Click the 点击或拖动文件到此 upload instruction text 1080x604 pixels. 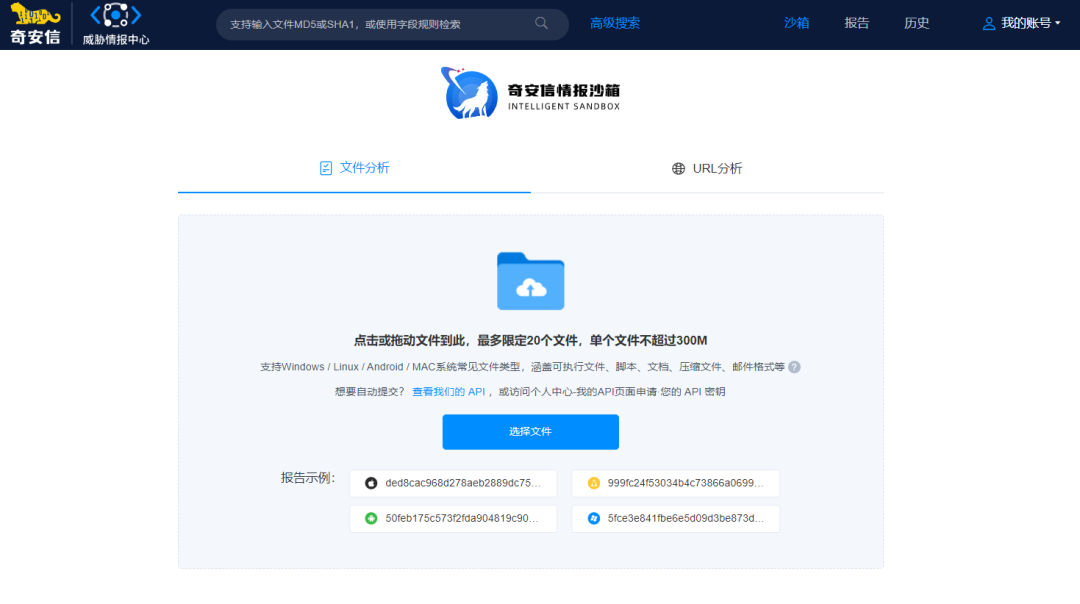(530, 340)
